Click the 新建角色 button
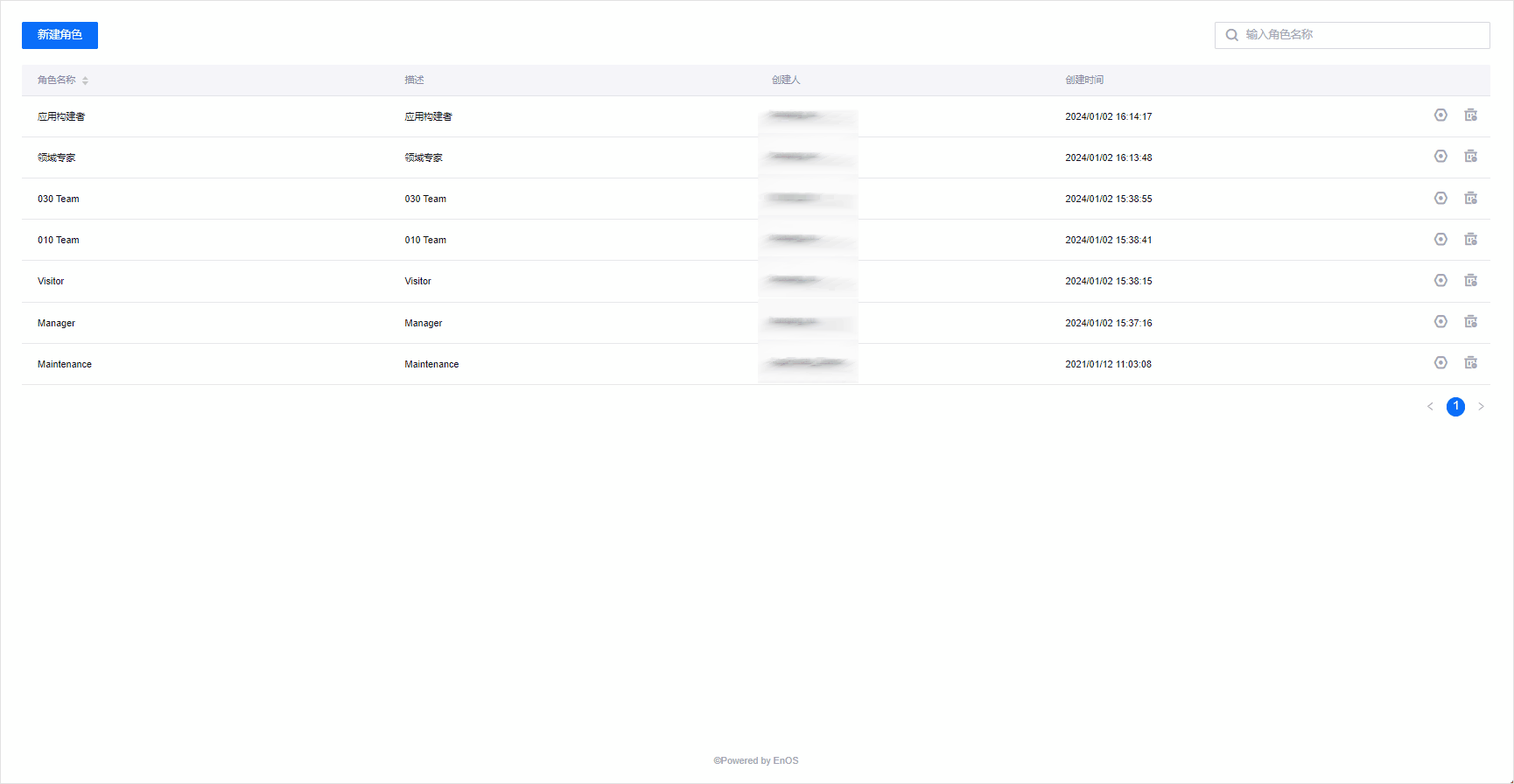Screen dimensions: 1514x784 coord(60,35)
